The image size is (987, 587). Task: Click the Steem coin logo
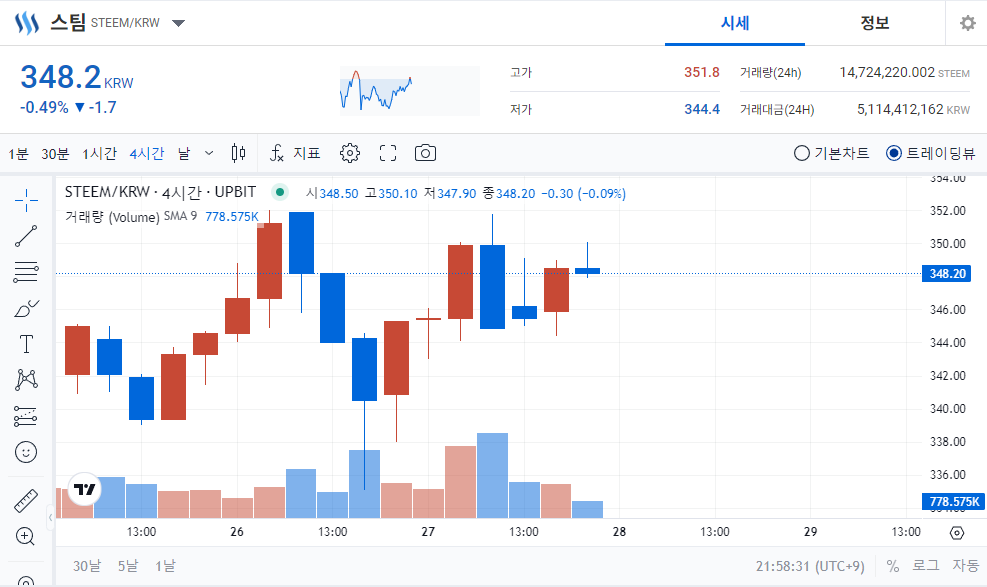27,23
